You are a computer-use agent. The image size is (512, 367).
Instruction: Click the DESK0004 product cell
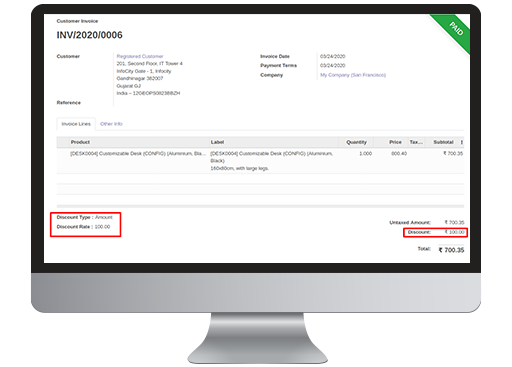138,154
